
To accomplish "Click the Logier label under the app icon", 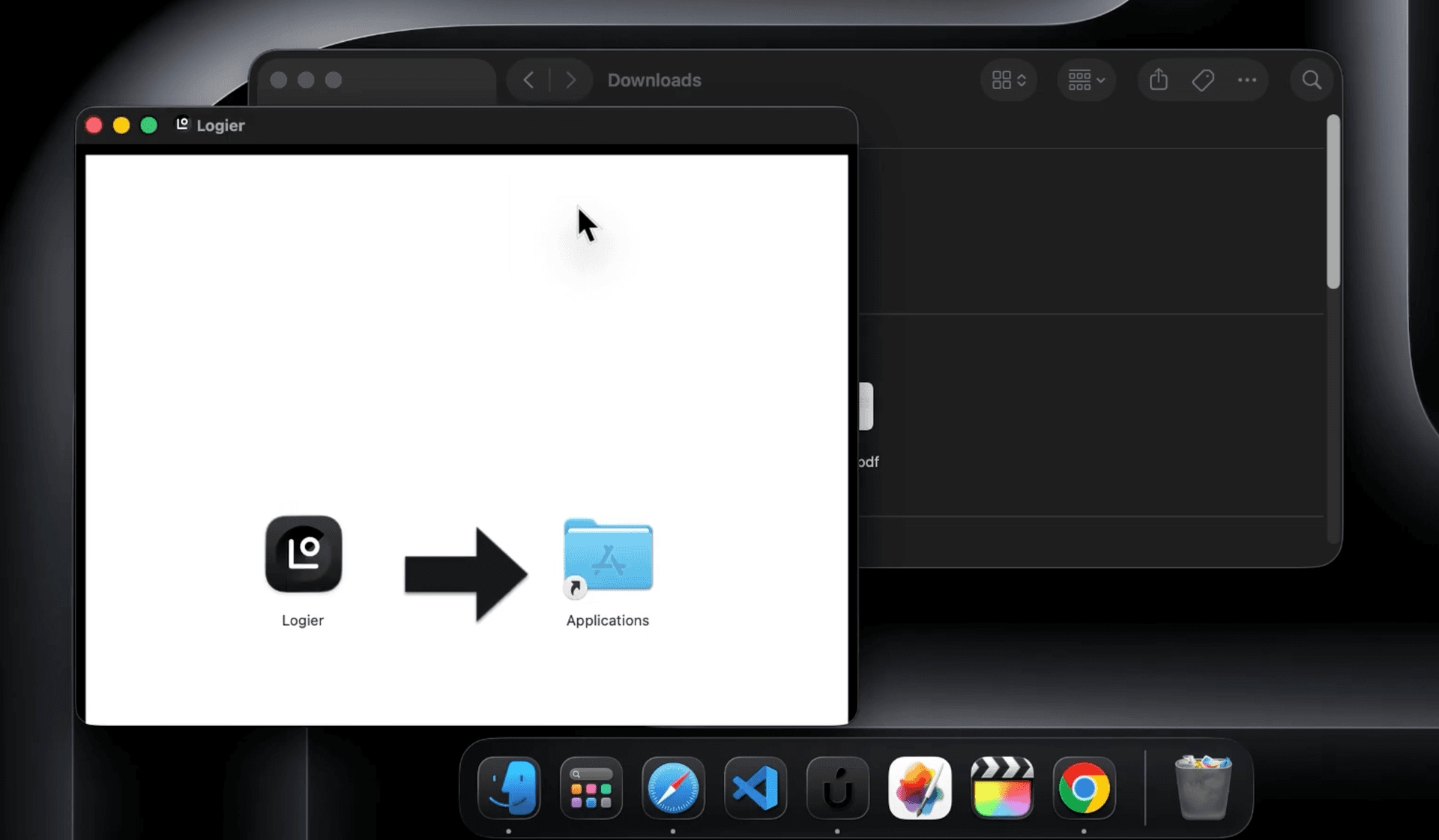I will click(303, 620).
